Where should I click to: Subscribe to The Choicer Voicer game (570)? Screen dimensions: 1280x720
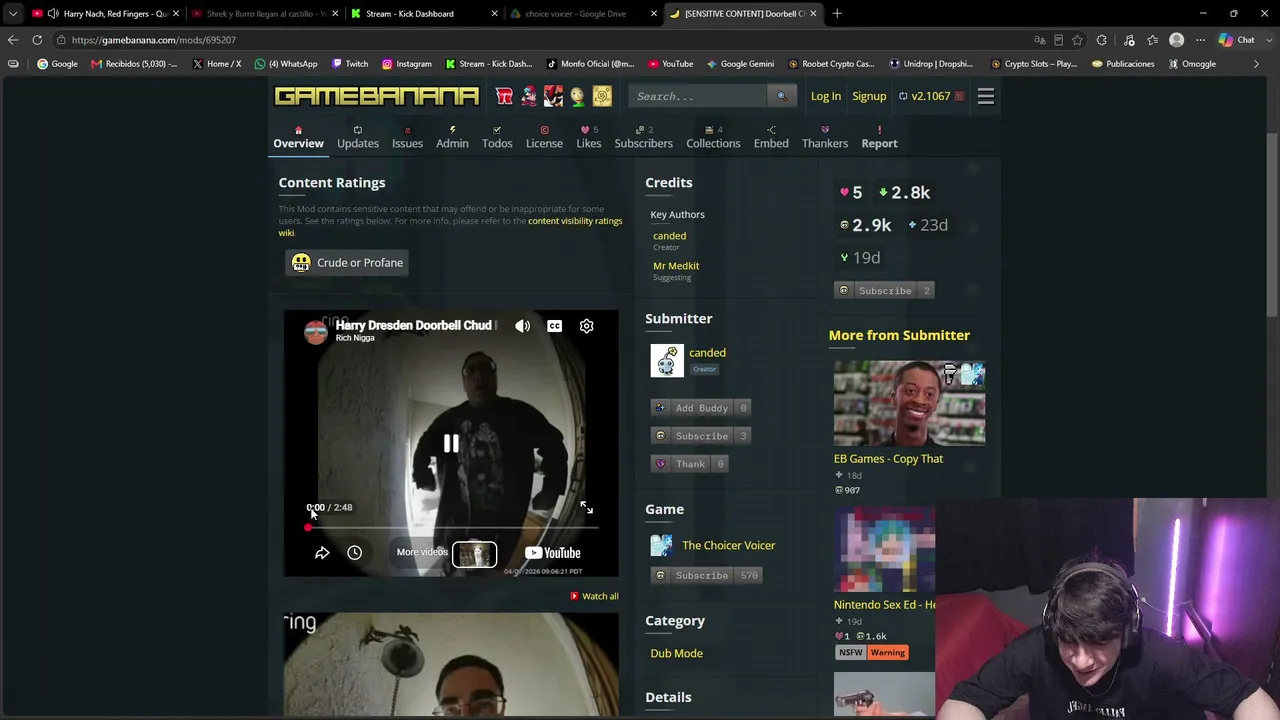706,576
